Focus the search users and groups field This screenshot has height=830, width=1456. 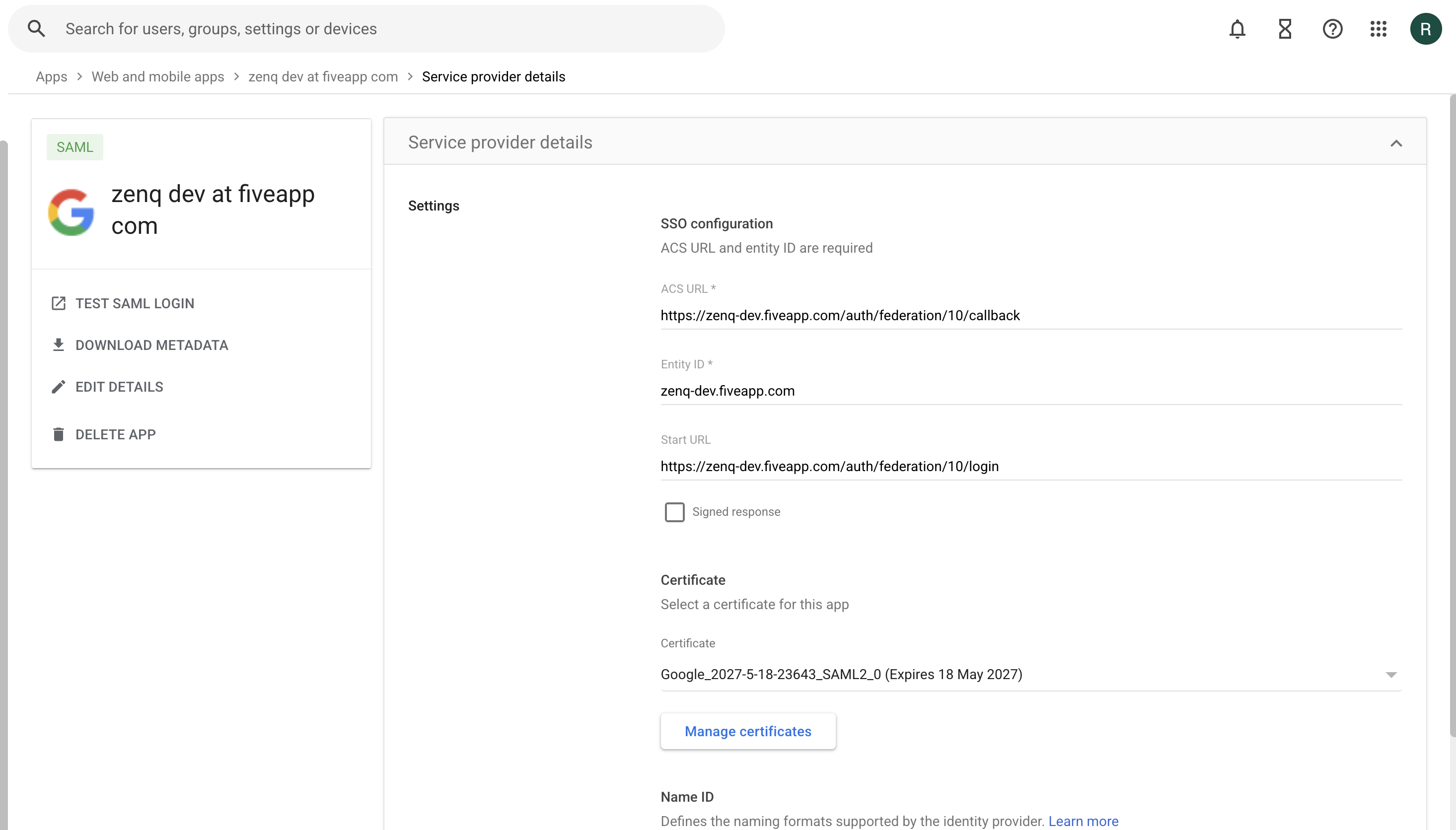click(366, 28)
